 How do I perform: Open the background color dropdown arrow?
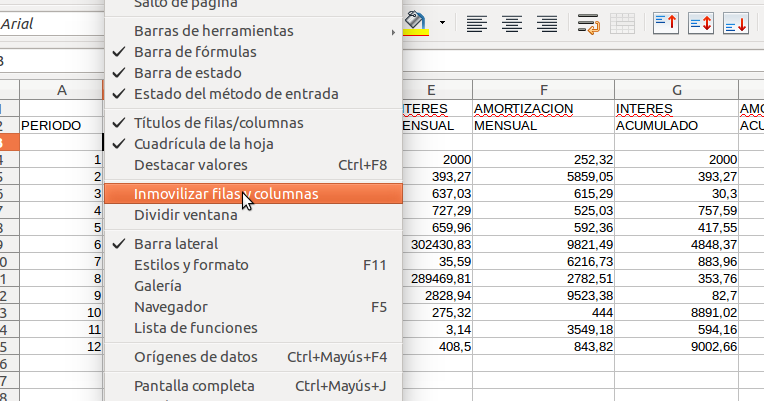442,23
